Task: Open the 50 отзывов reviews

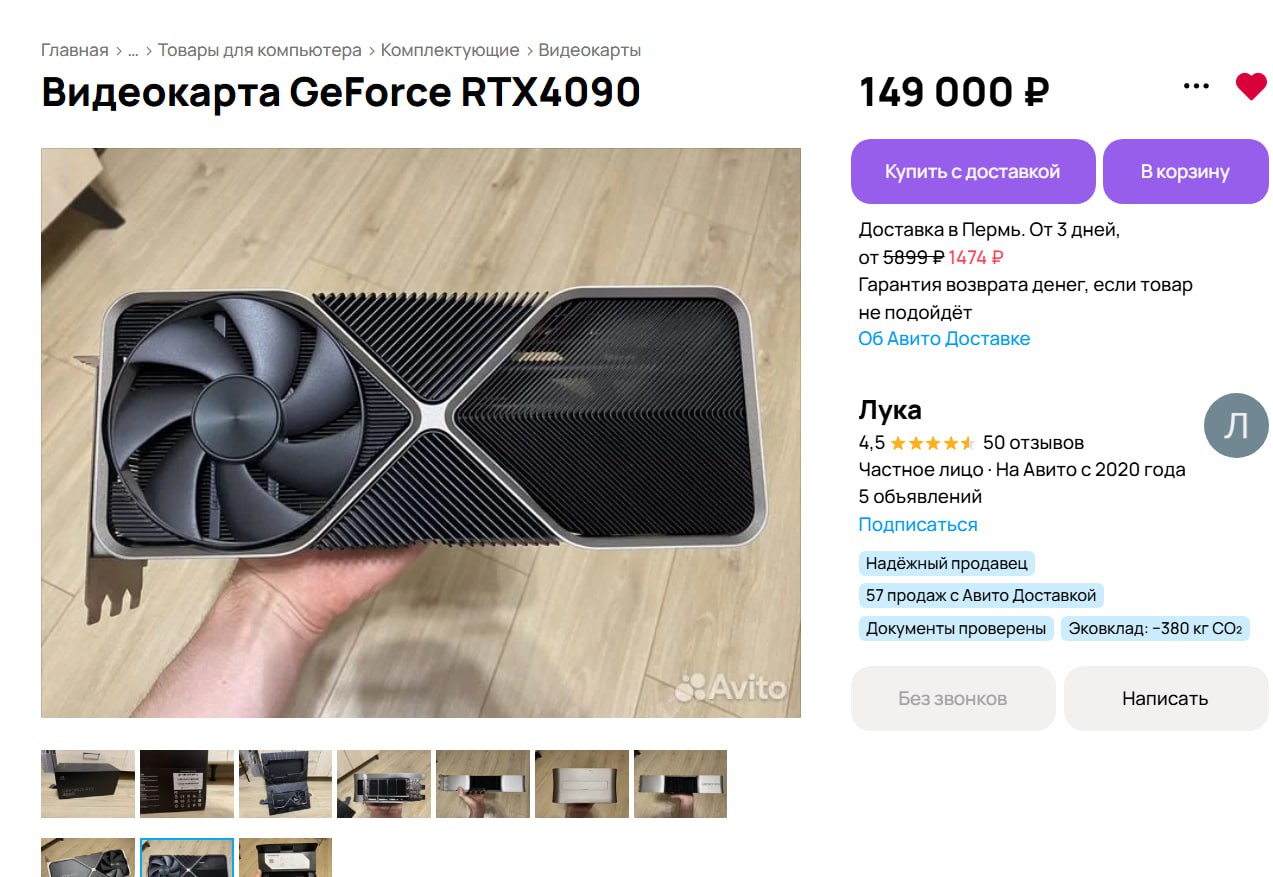Action: click(1033, 443)
